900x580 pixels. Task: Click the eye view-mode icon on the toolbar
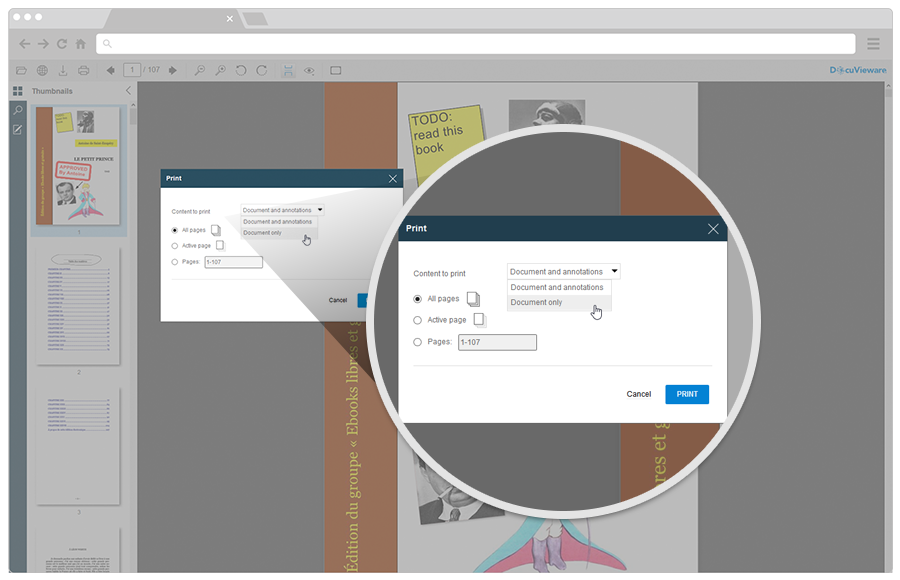click(x=309, y=70)
